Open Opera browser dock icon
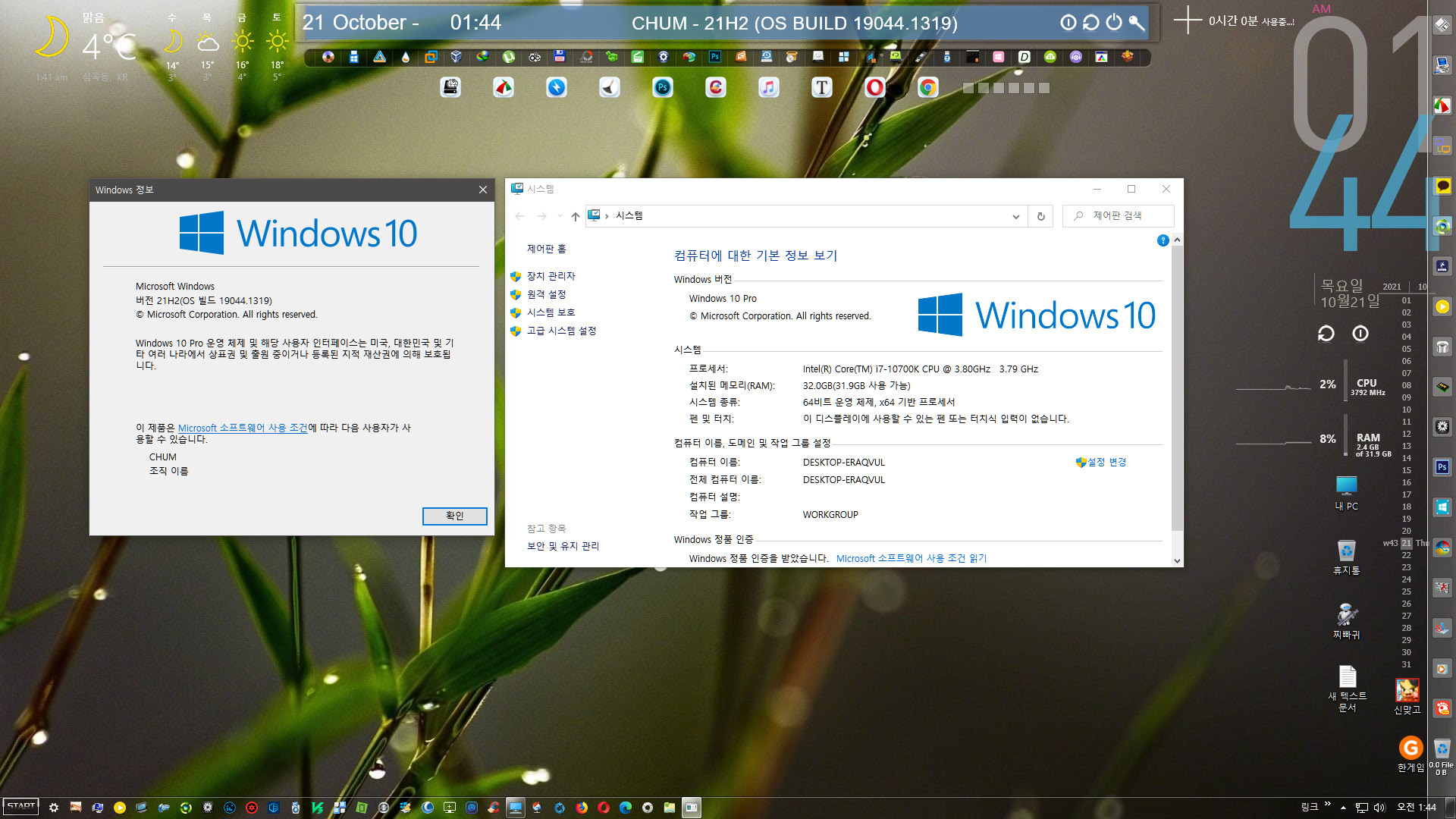The width and height of the screenshot is (1456, 819). [x=874, y=88]
